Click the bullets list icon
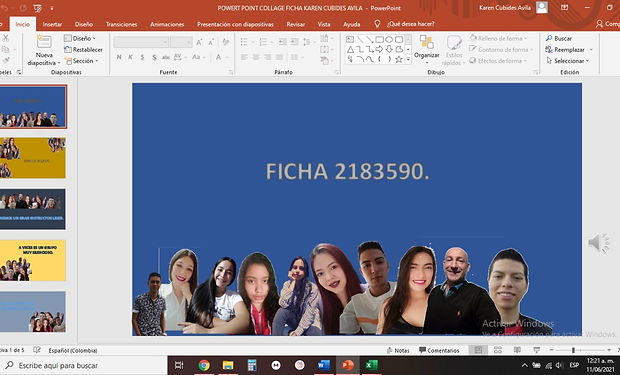The image size is (620, 375). coord(244,42)
